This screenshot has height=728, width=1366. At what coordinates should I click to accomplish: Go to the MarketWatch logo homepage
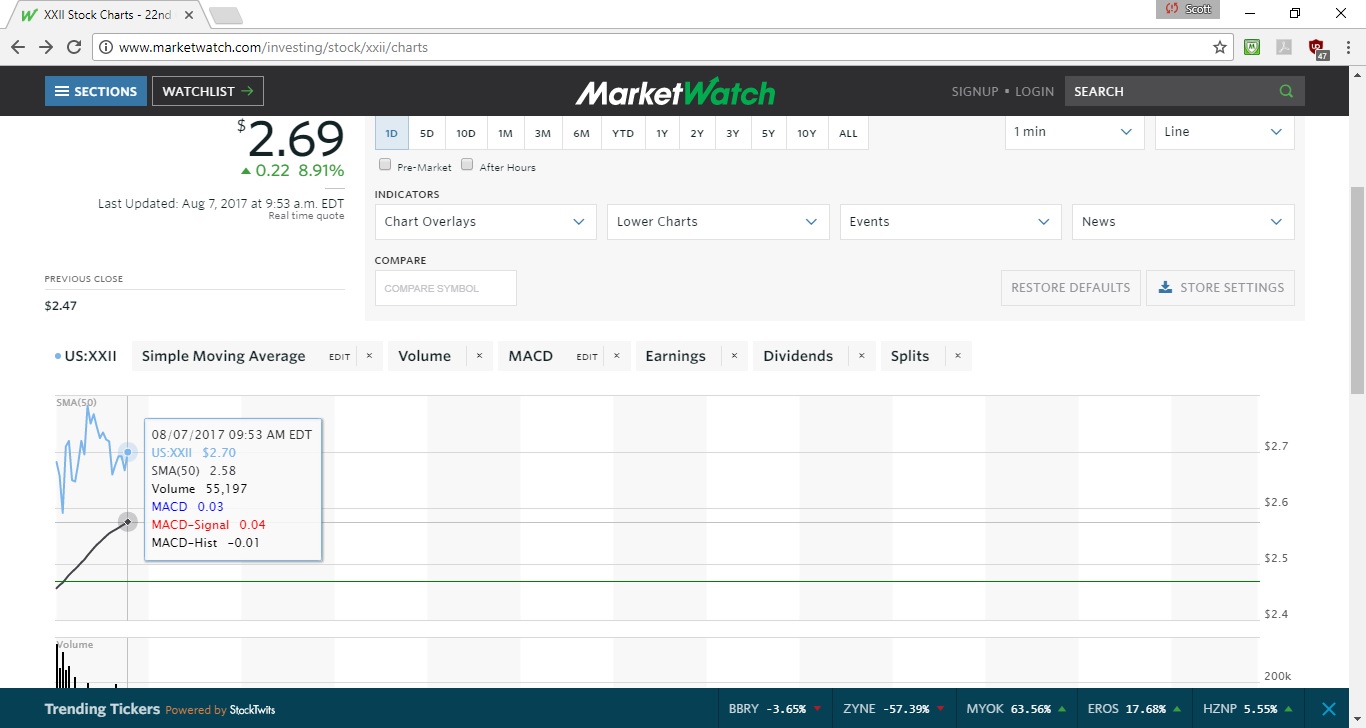675,91
